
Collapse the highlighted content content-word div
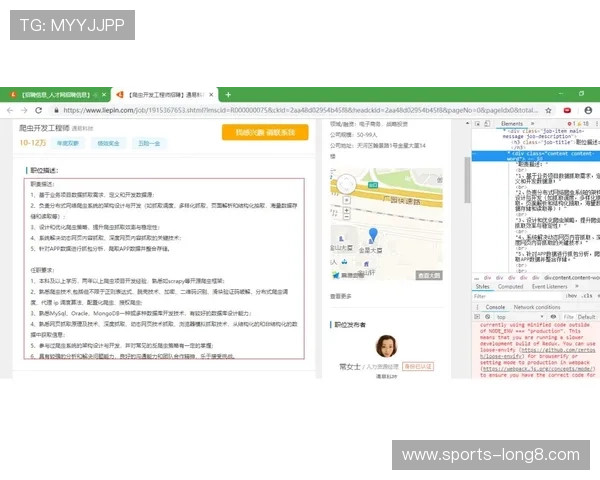[x=509, y=153]
